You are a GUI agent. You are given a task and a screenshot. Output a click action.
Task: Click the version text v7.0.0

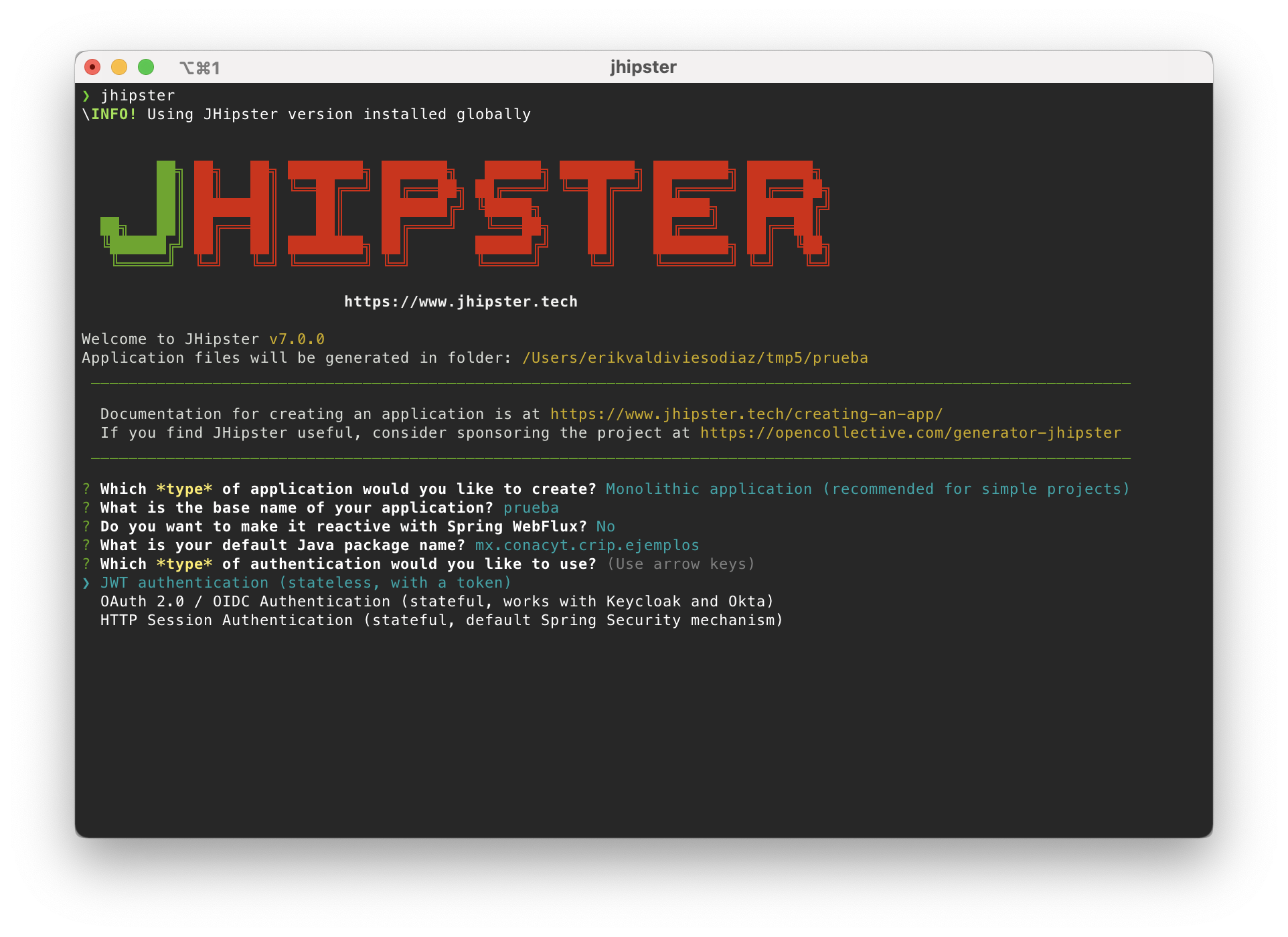click(297, 339)
